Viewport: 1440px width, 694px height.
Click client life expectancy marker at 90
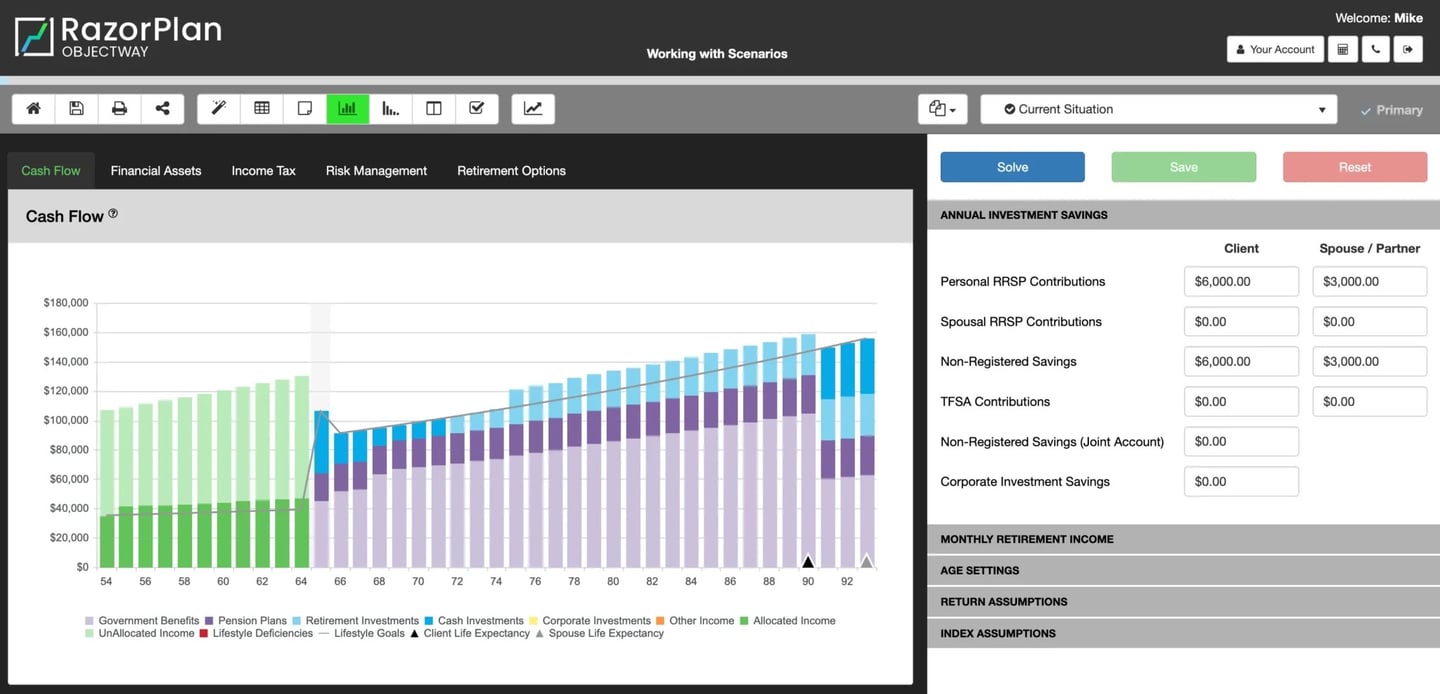pos(808,561)
